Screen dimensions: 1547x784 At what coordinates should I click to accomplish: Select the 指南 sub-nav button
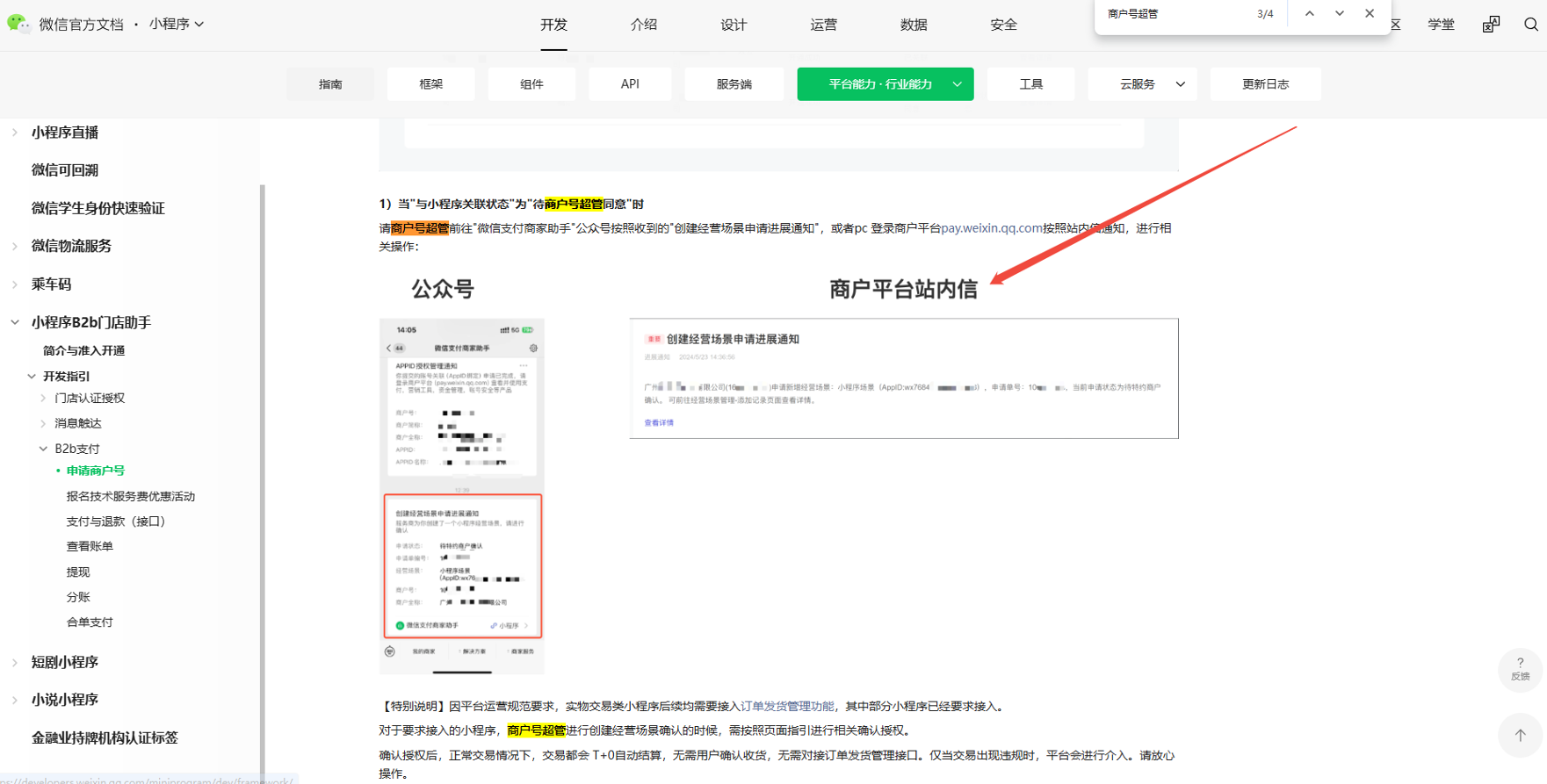click(x=330, y=84)
